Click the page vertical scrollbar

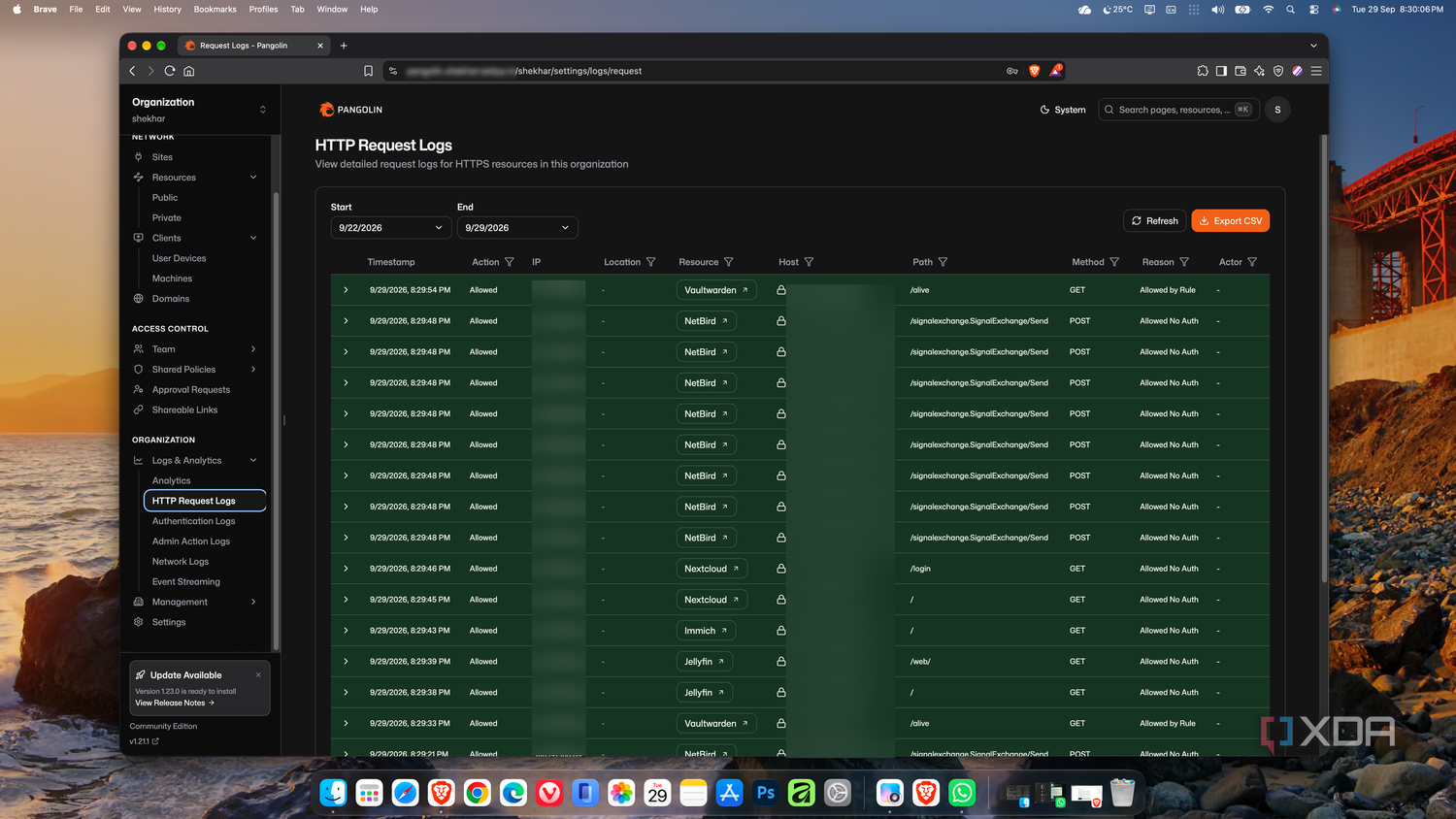click(x=1322, y=359)
